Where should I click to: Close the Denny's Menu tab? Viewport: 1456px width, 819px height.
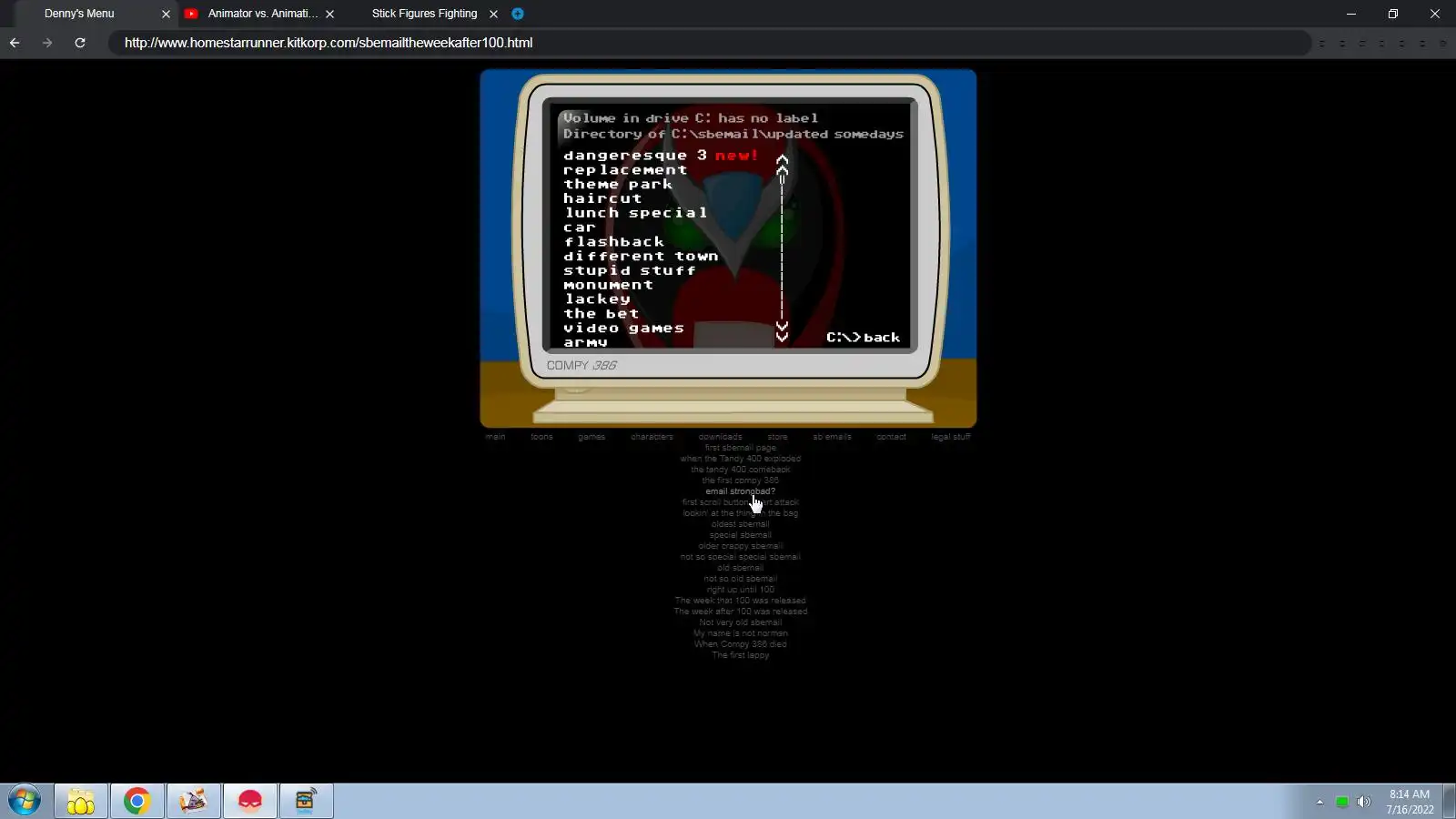point(166,14)
